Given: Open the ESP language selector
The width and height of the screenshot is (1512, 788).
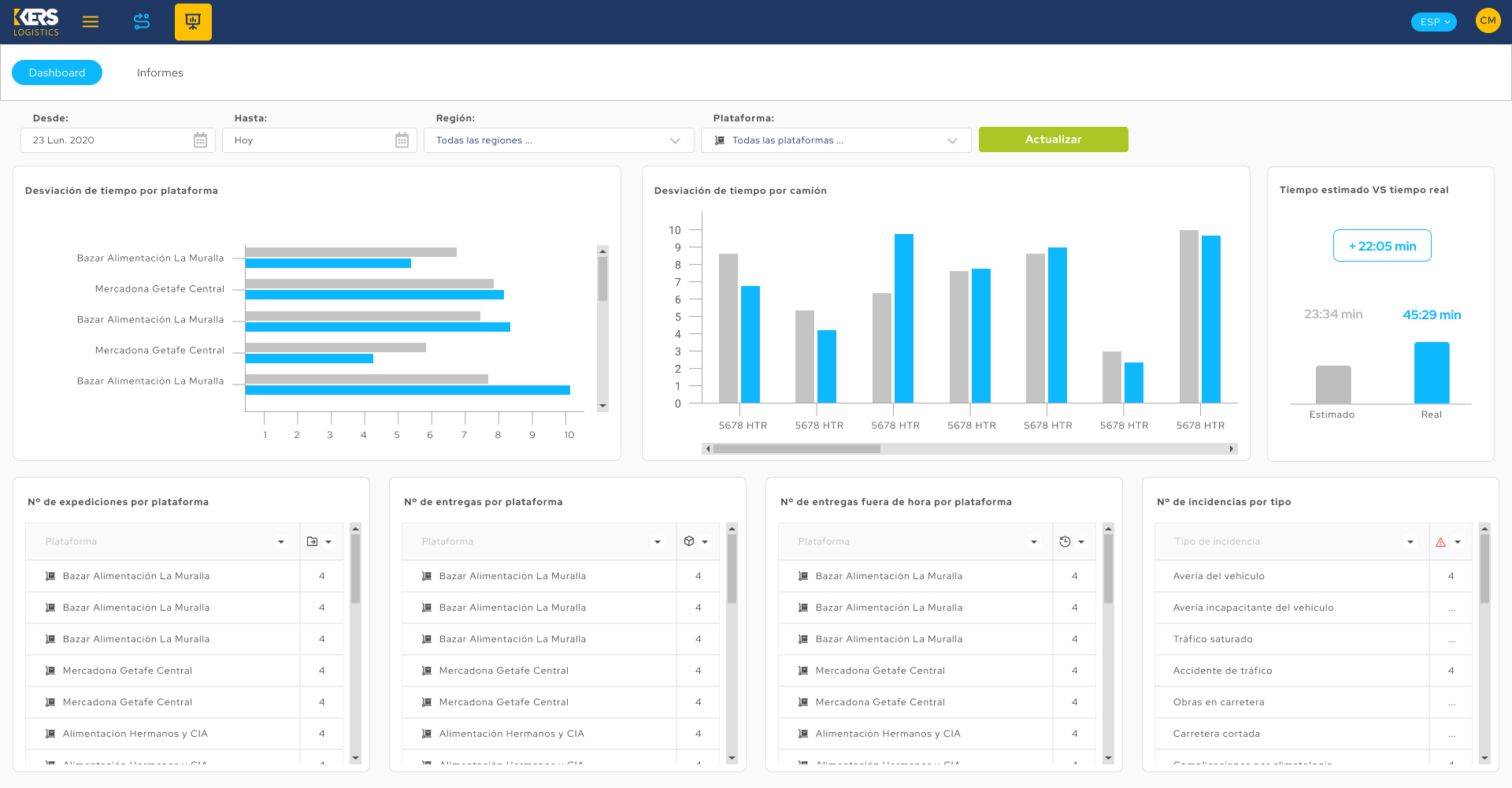Looking at the screenshot, I should coord(1433,22).
